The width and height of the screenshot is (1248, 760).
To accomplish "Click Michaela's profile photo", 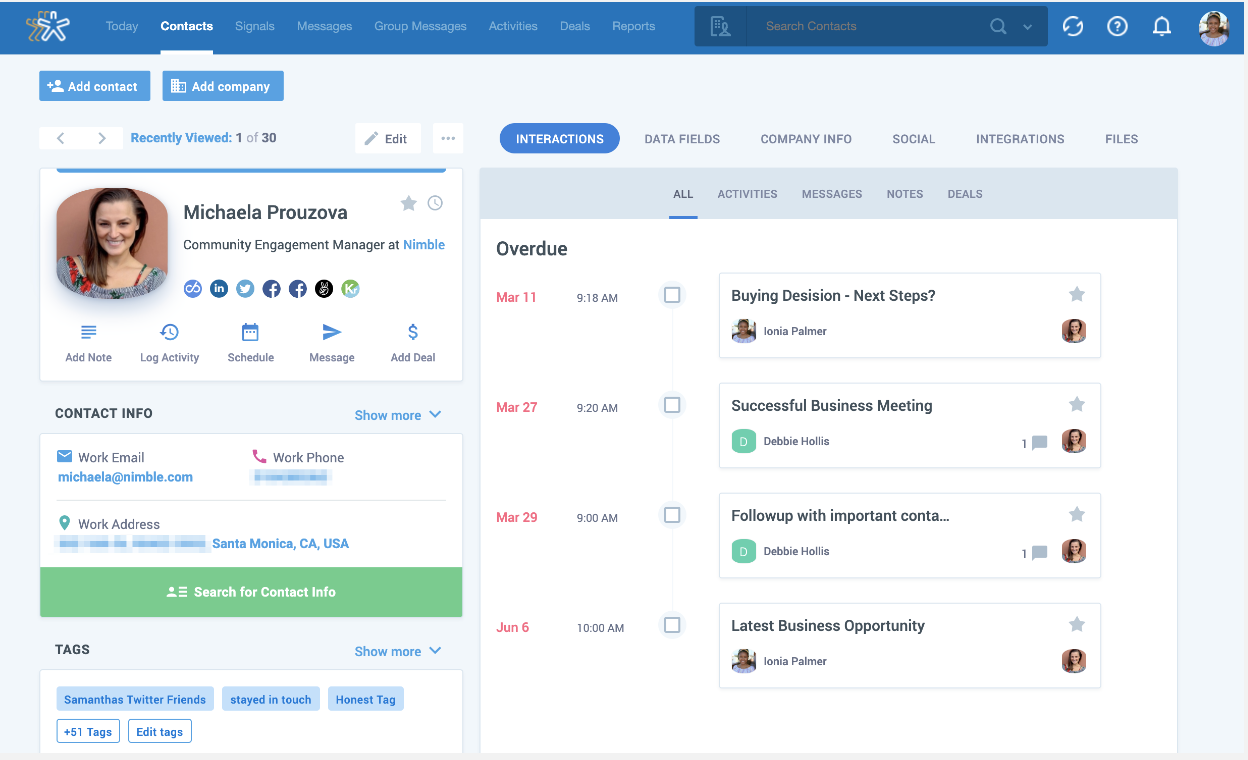I will click(112, 243).
